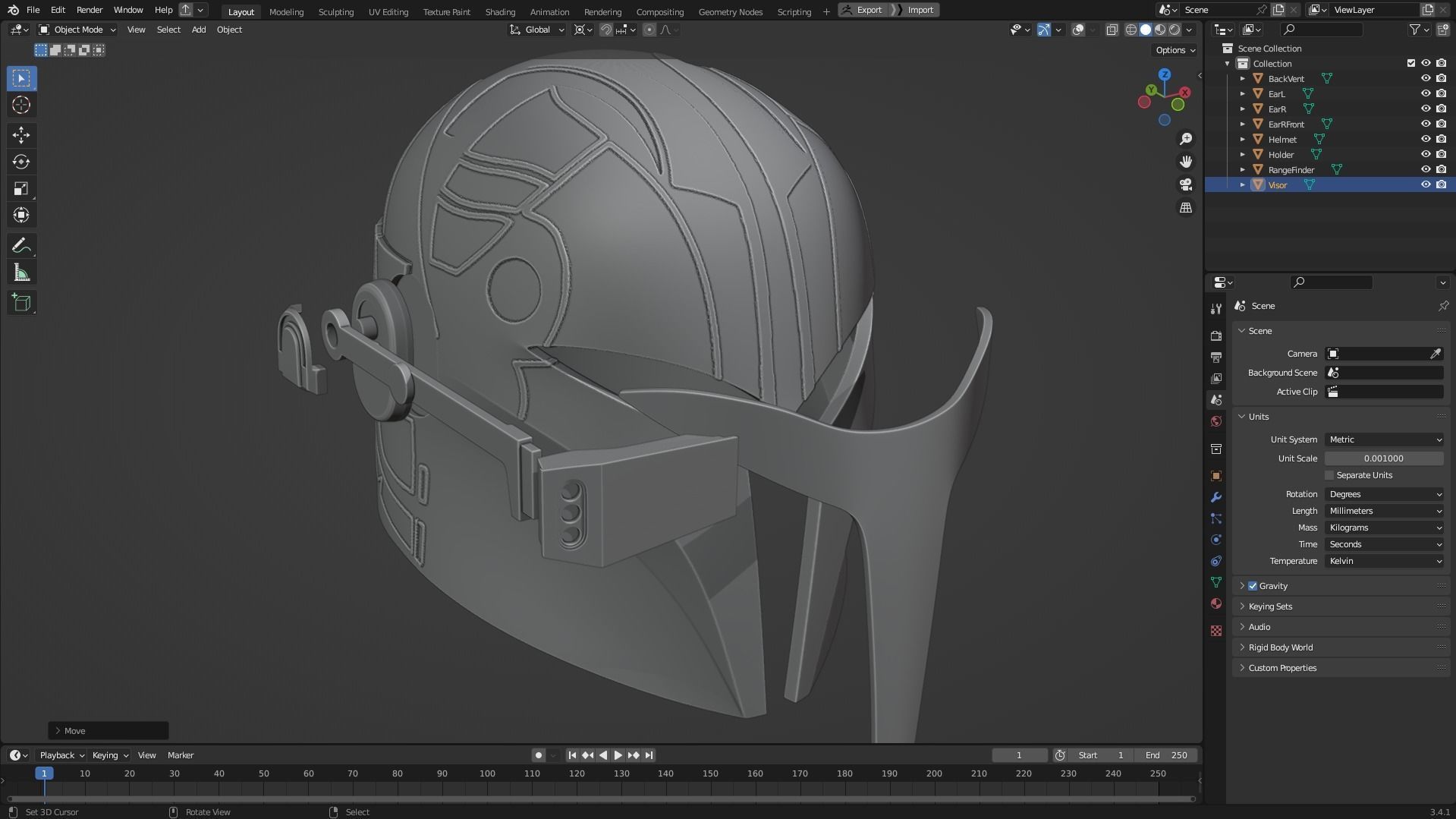The image size is (1456, 819).
Task: Open the Object Mode dropdown
Action: point(77,30)
